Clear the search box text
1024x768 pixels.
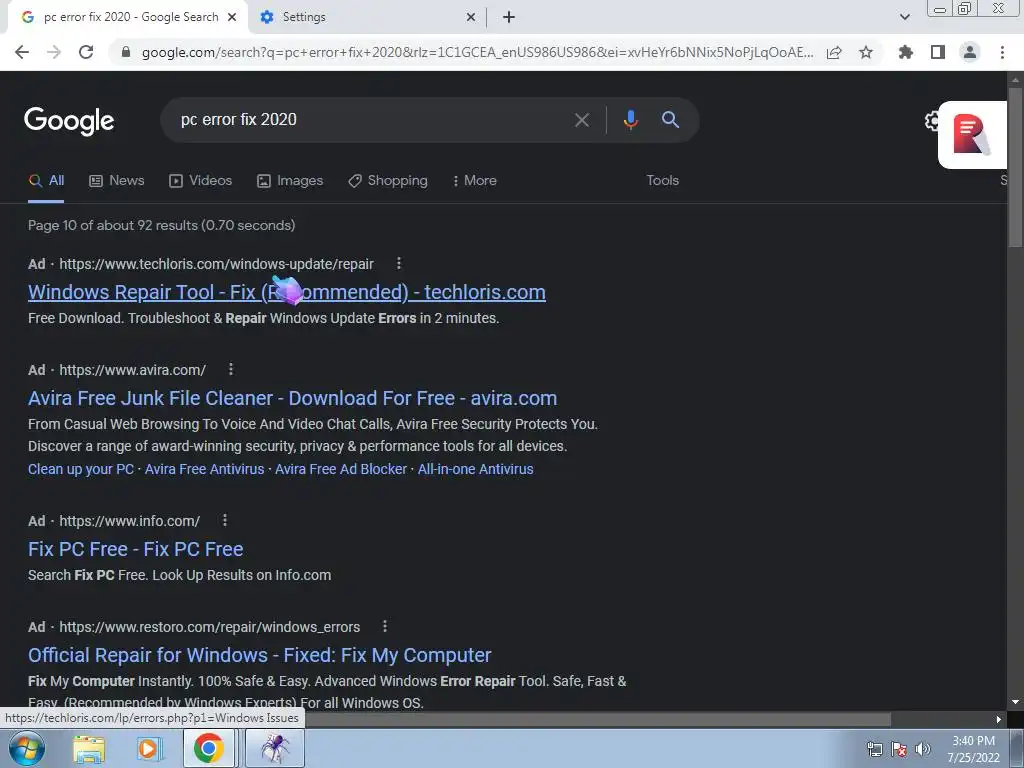click(x=581, y=120)
